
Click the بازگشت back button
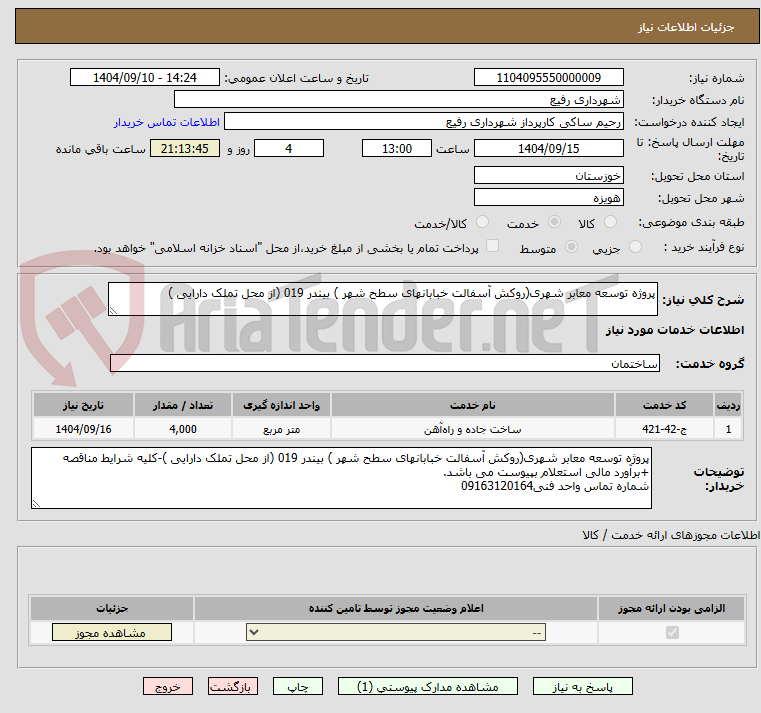(x=232, y=686)
